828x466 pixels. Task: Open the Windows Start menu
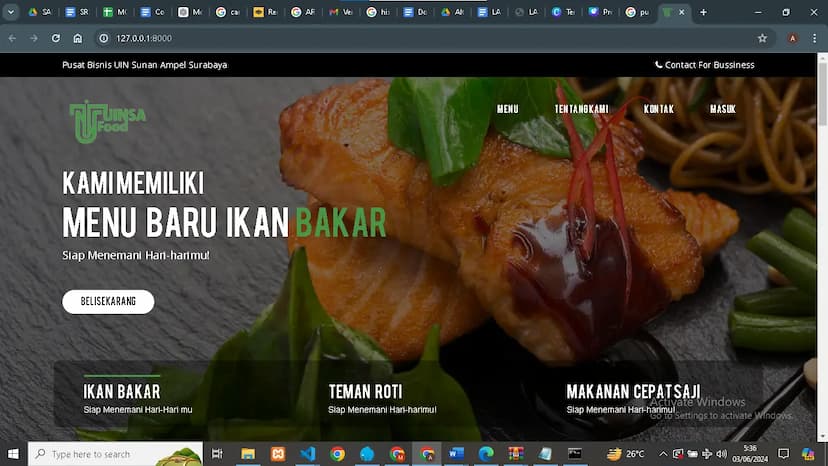pyautogui.click(x=13, y=454)
